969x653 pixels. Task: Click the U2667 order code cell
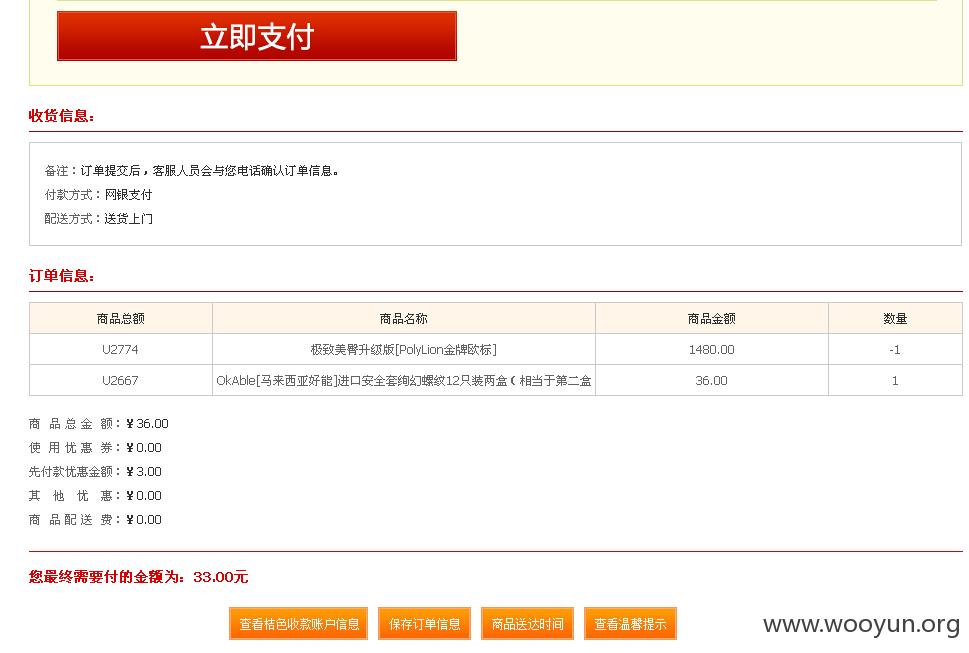[x=121, y=381]
